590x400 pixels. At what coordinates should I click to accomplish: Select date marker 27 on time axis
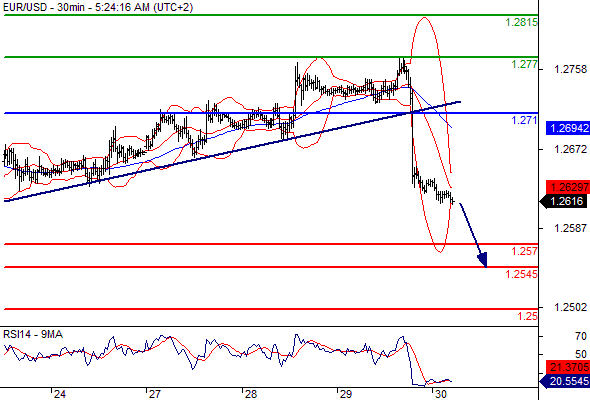pos(155,394)
